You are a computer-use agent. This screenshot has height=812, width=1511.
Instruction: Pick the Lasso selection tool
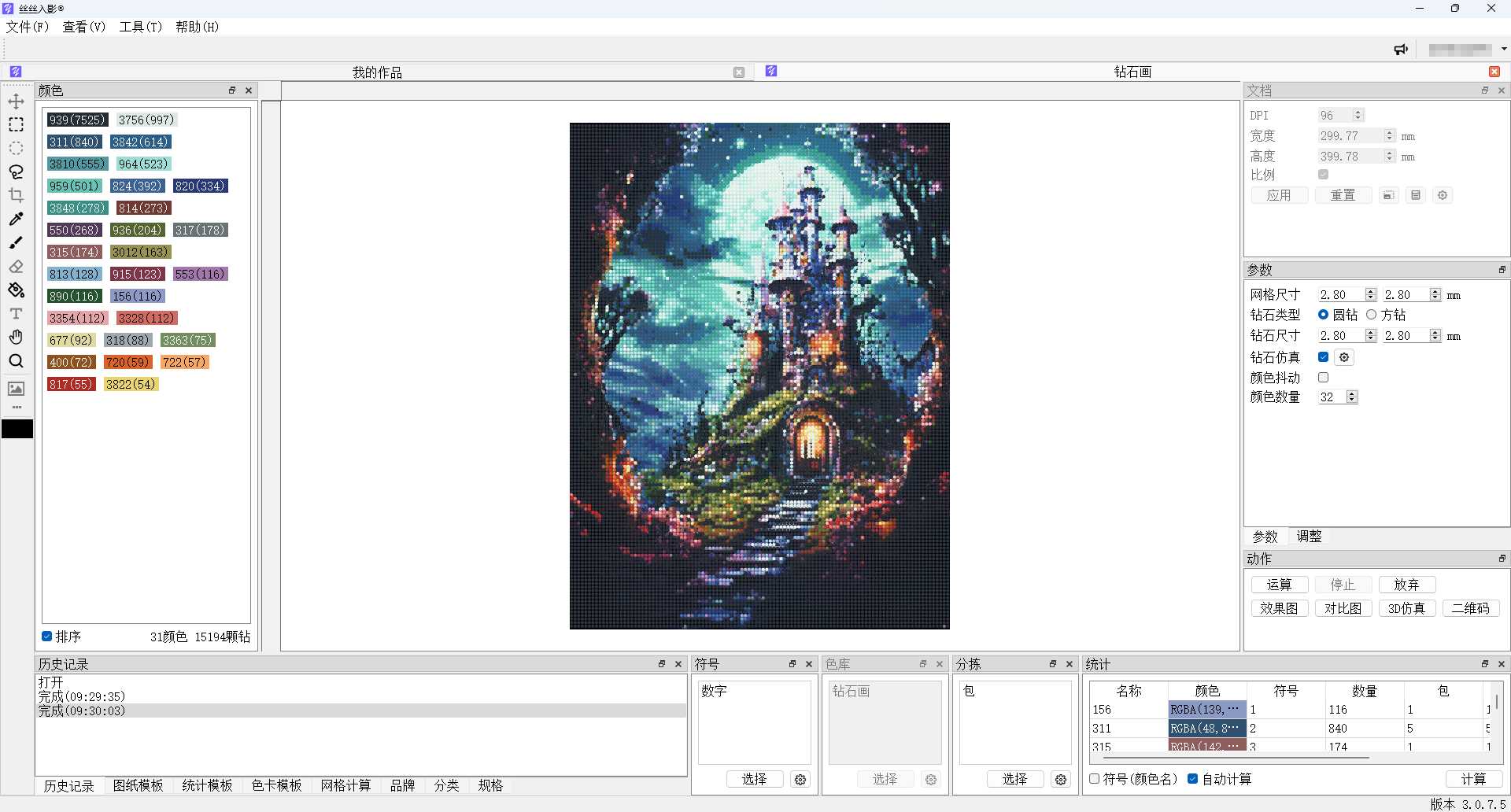[16, 172]
